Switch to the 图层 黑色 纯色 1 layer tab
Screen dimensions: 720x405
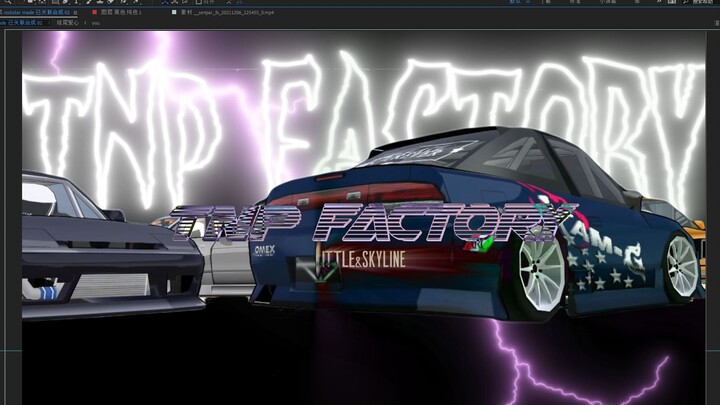click(121, 12)
